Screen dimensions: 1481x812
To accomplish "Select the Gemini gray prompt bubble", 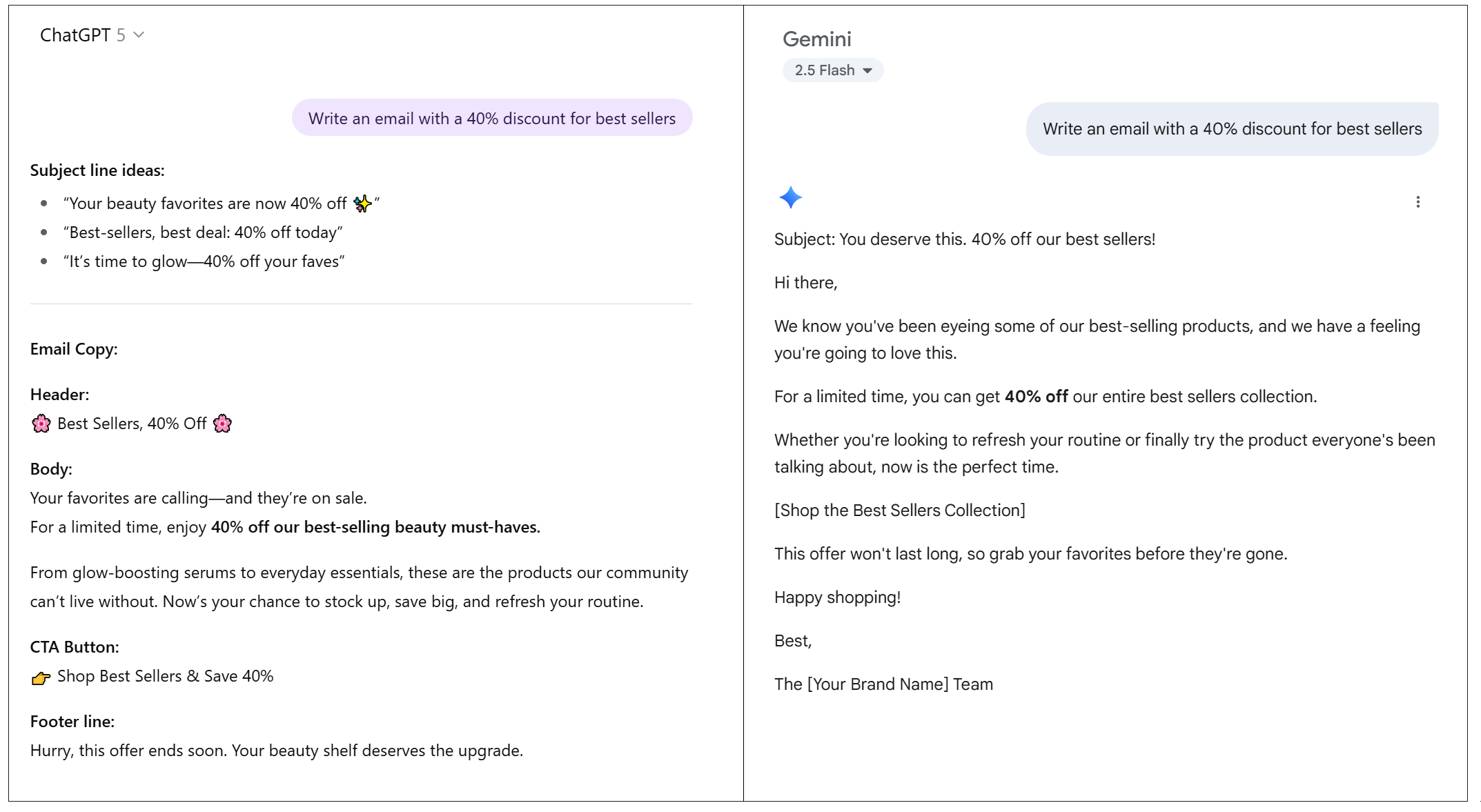I will pyautogui.click(x=1232, y=129).
